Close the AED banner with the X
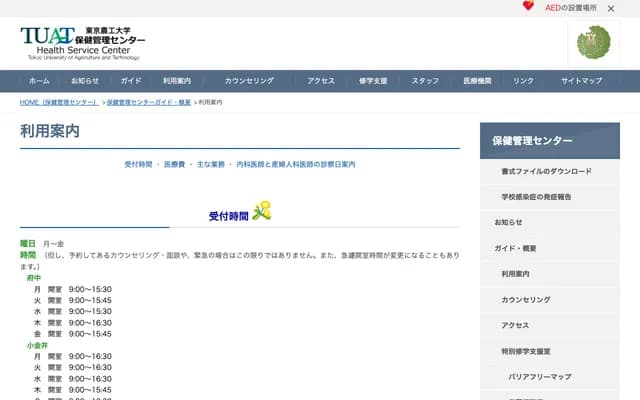This screenshot has height=400, width=640. [x=611, y=9]
